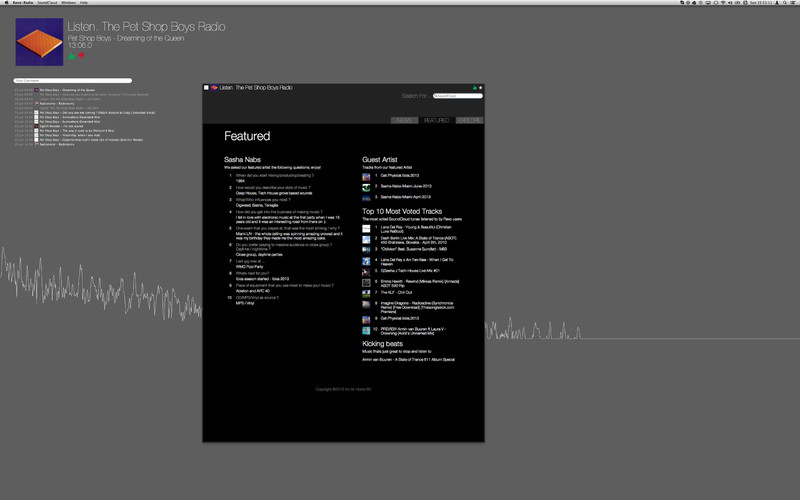Open Imagine Dragons - Radioactive Synchronice Remix
Image resolution: width=800 pixels, height=500 pixels.
click(x=417, y=307)
